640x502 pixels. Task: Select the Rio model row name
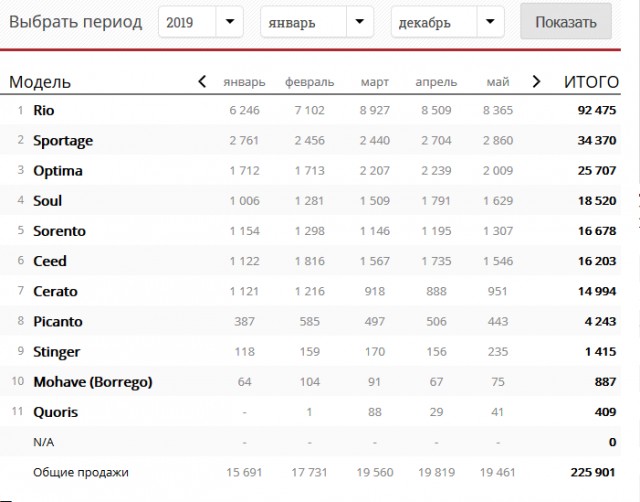click(44, 110)
